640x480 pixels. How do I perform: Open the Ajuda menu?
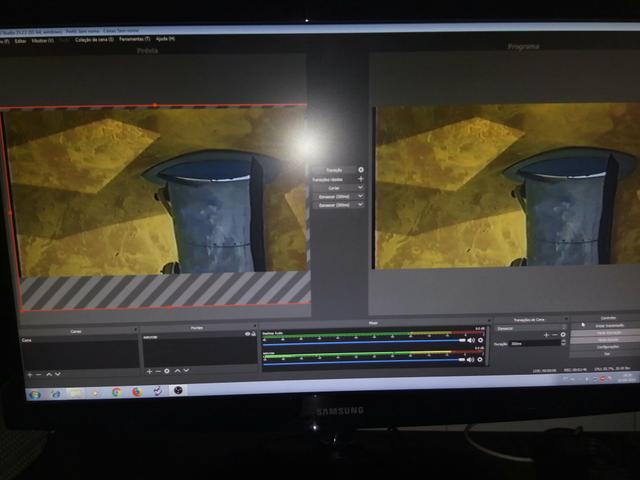click(165, 39)
